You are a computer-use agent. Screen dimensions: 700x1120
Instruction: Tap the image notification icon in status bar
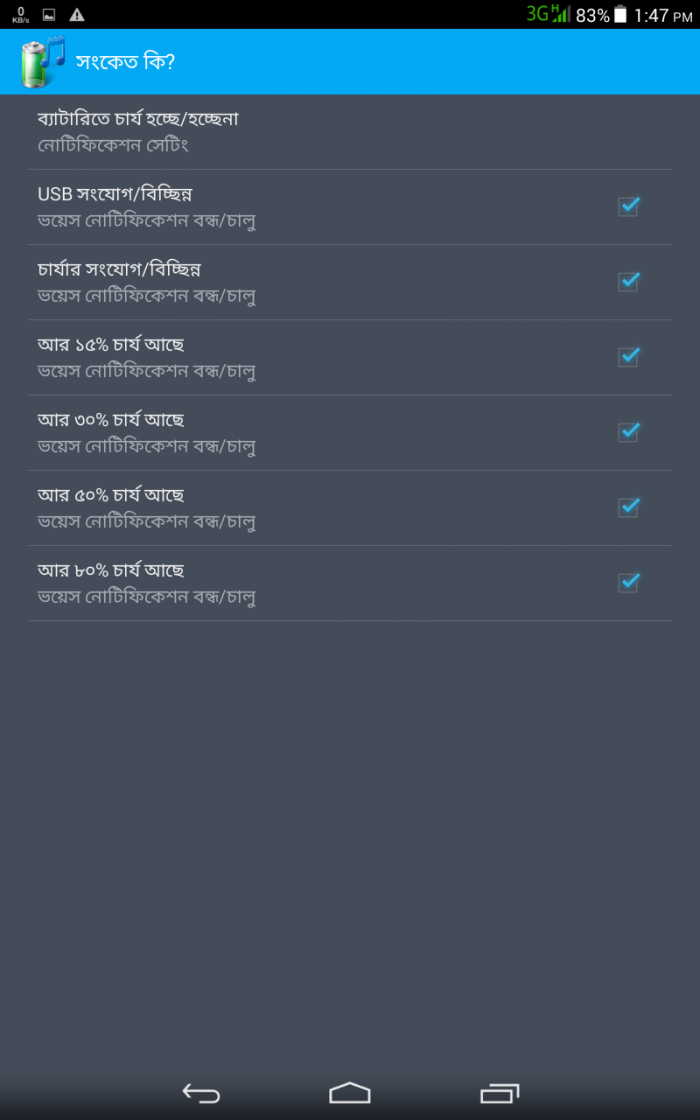coord(49,15)
